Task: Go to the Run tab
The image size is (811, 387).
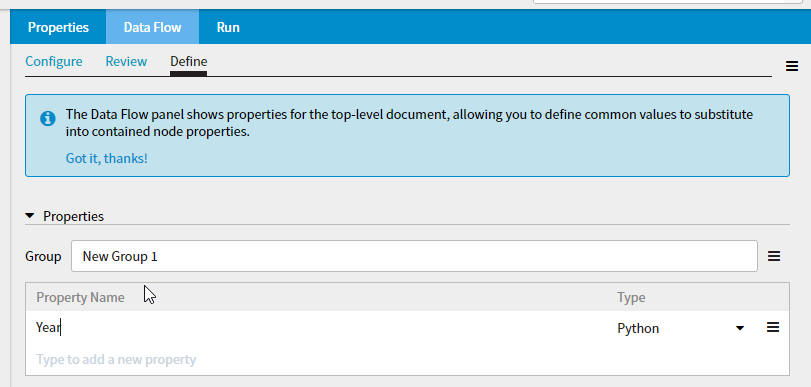Action: point(228,27)
